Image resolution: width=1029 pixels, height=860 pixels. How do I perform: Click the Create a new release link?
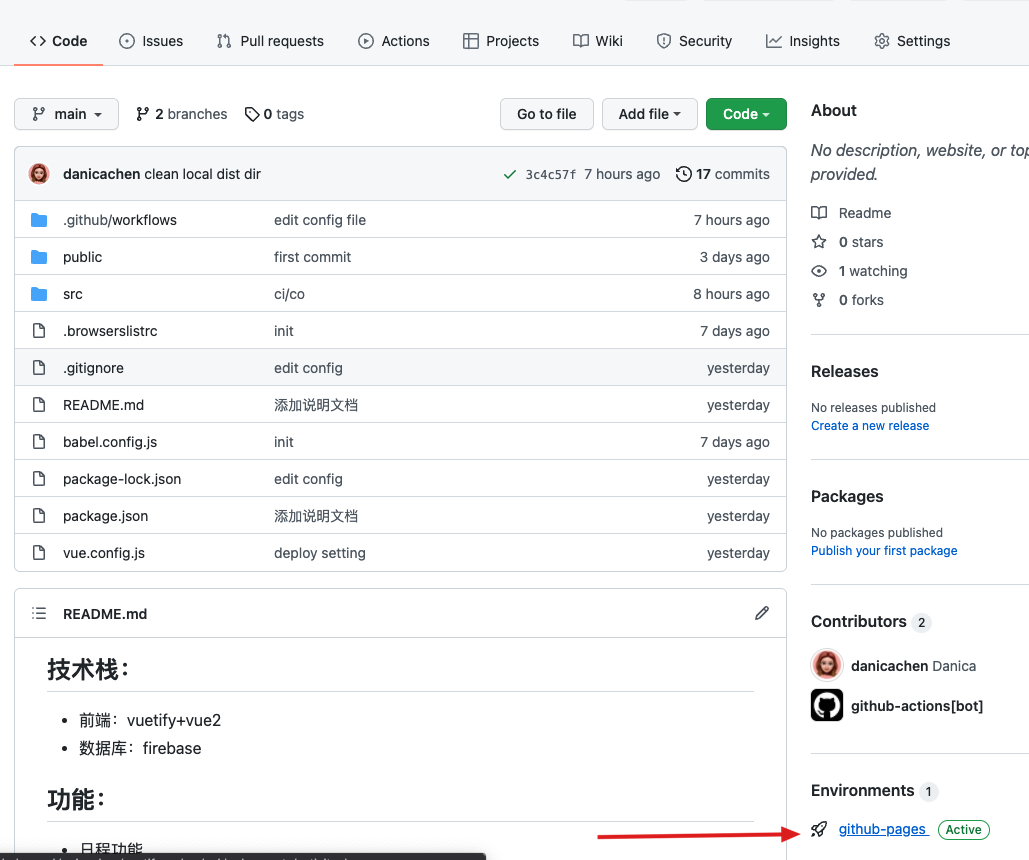click(x=869, y=426)
